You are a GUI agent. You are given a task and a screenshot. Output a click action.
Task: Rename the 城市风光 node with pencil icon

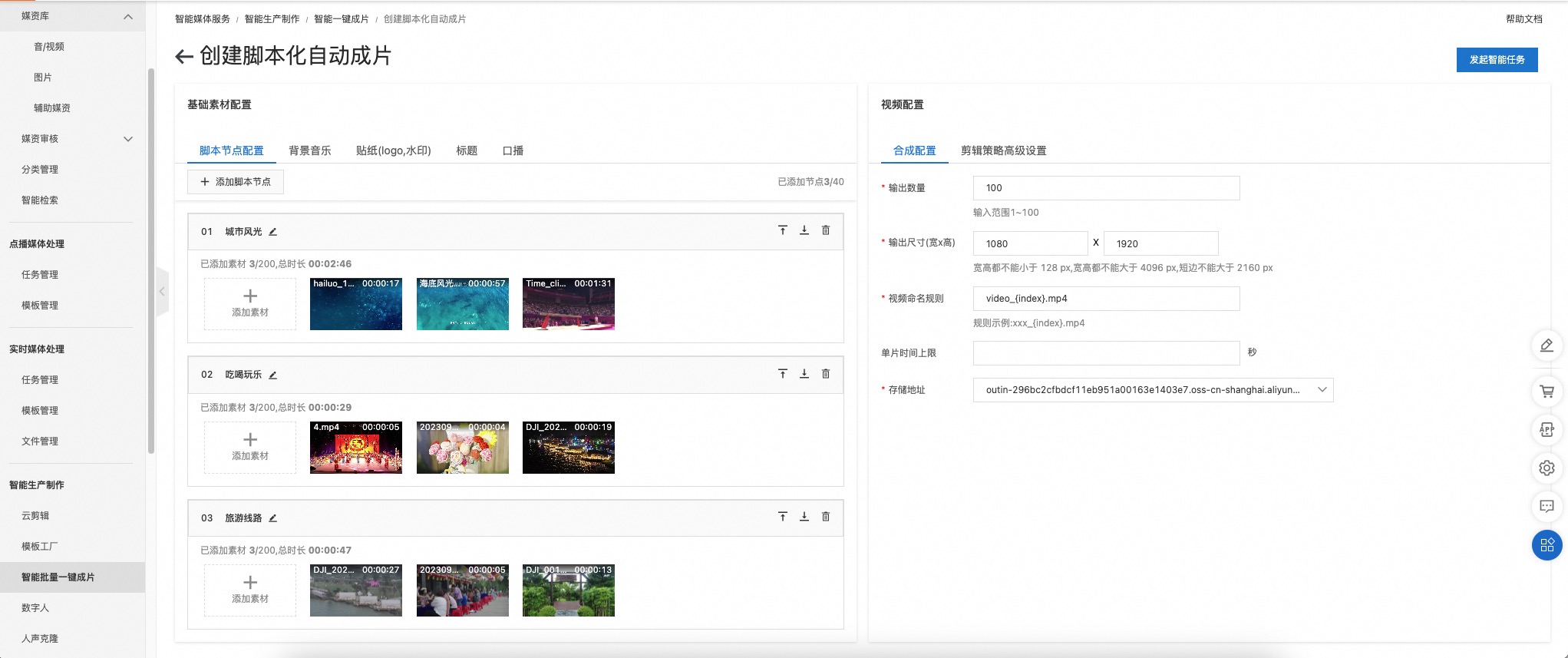pos(272,232)
